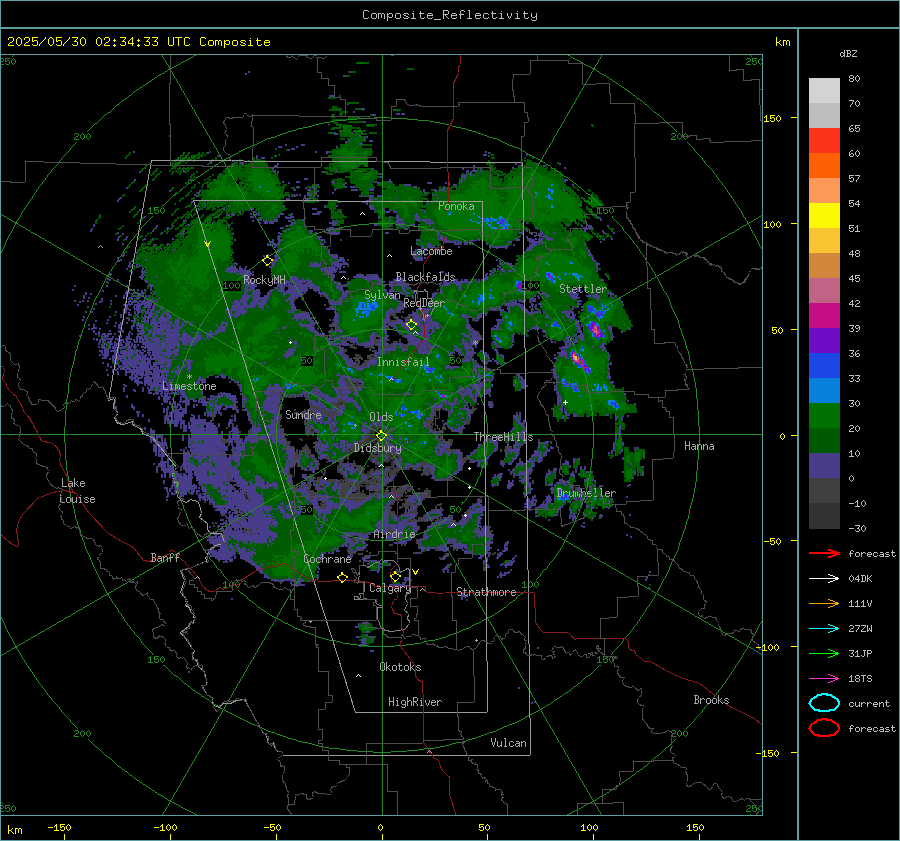
Task: Click the orange-core storm cell north of Drumheller
Action: (579, 360)
